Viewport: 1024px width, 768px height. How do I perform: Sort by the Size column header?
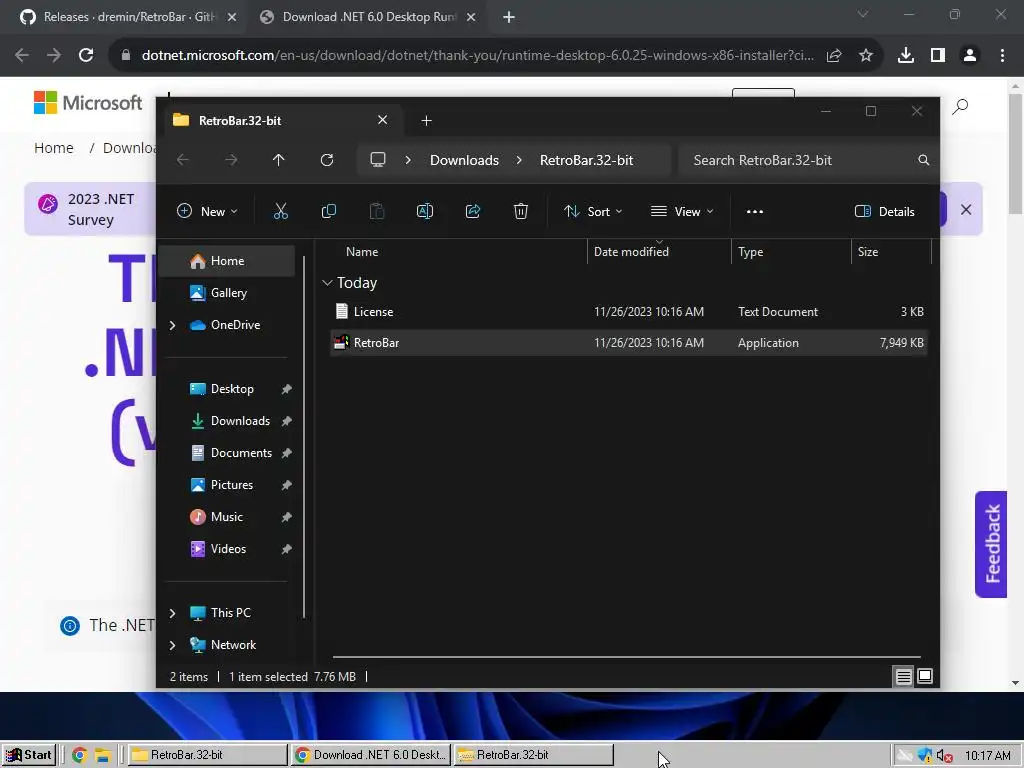tap(868, 252)
